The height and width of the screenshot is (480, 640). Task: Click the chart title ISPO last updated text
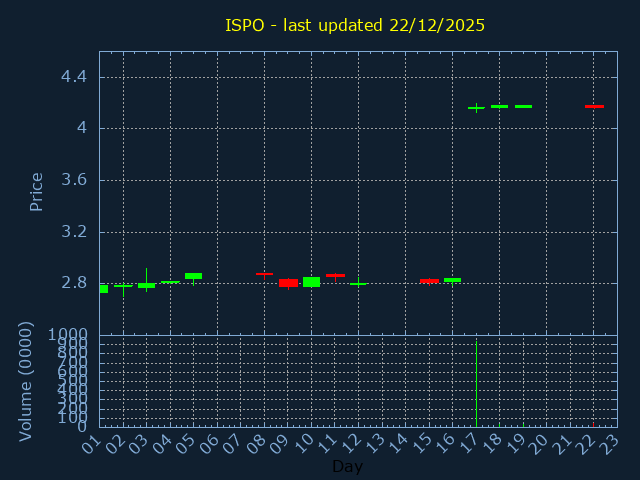(355, 25)
